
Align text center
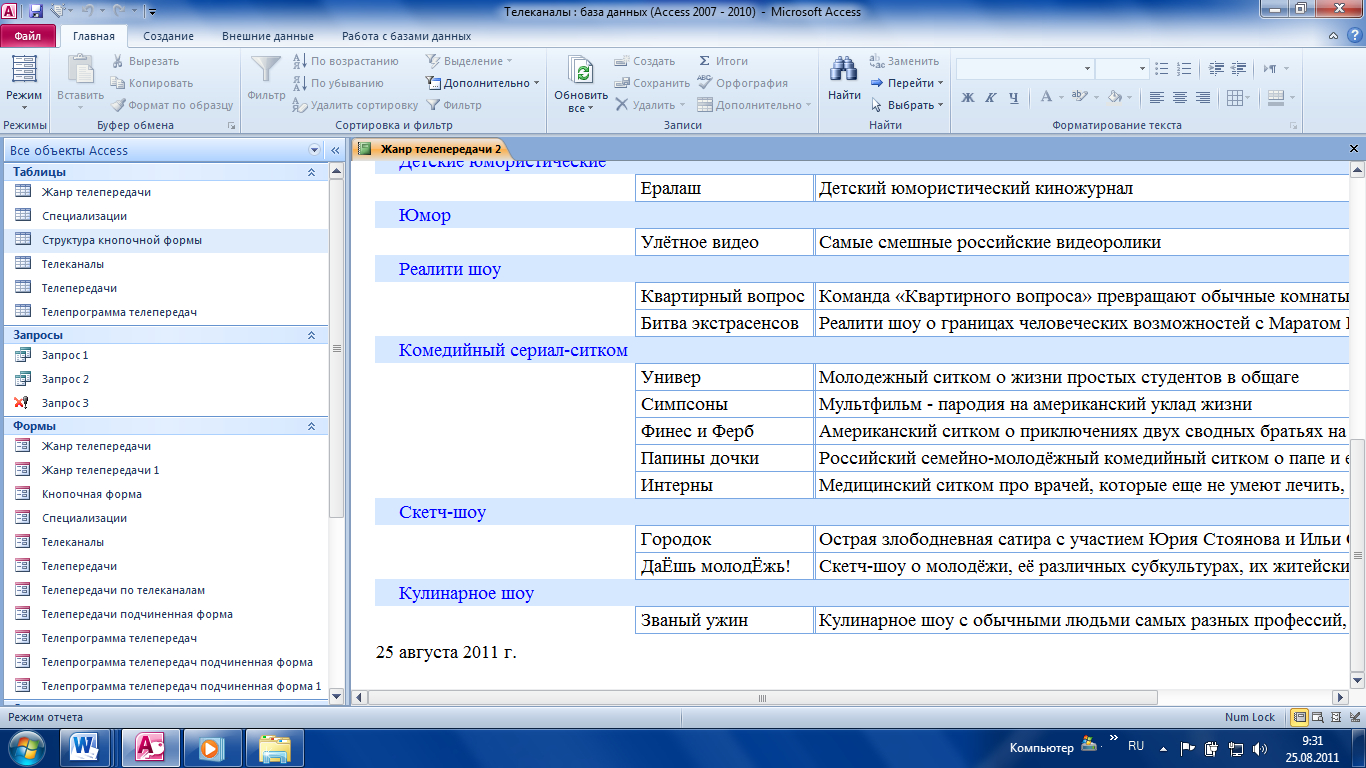pyautogui.click(x=1180, y=98)
